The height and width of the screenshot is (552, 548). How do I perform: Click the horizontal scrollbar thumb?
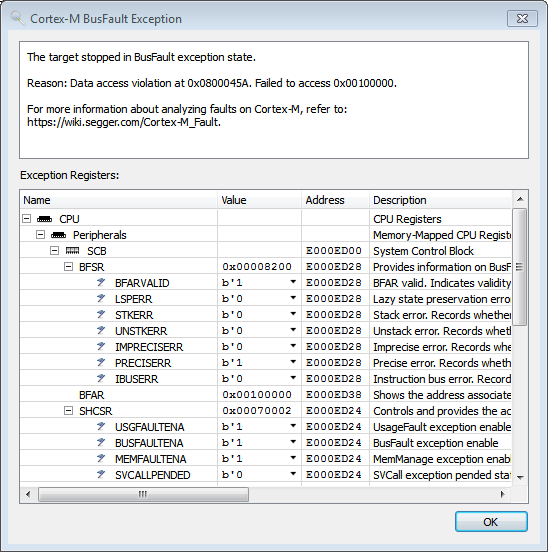[143, 494]
